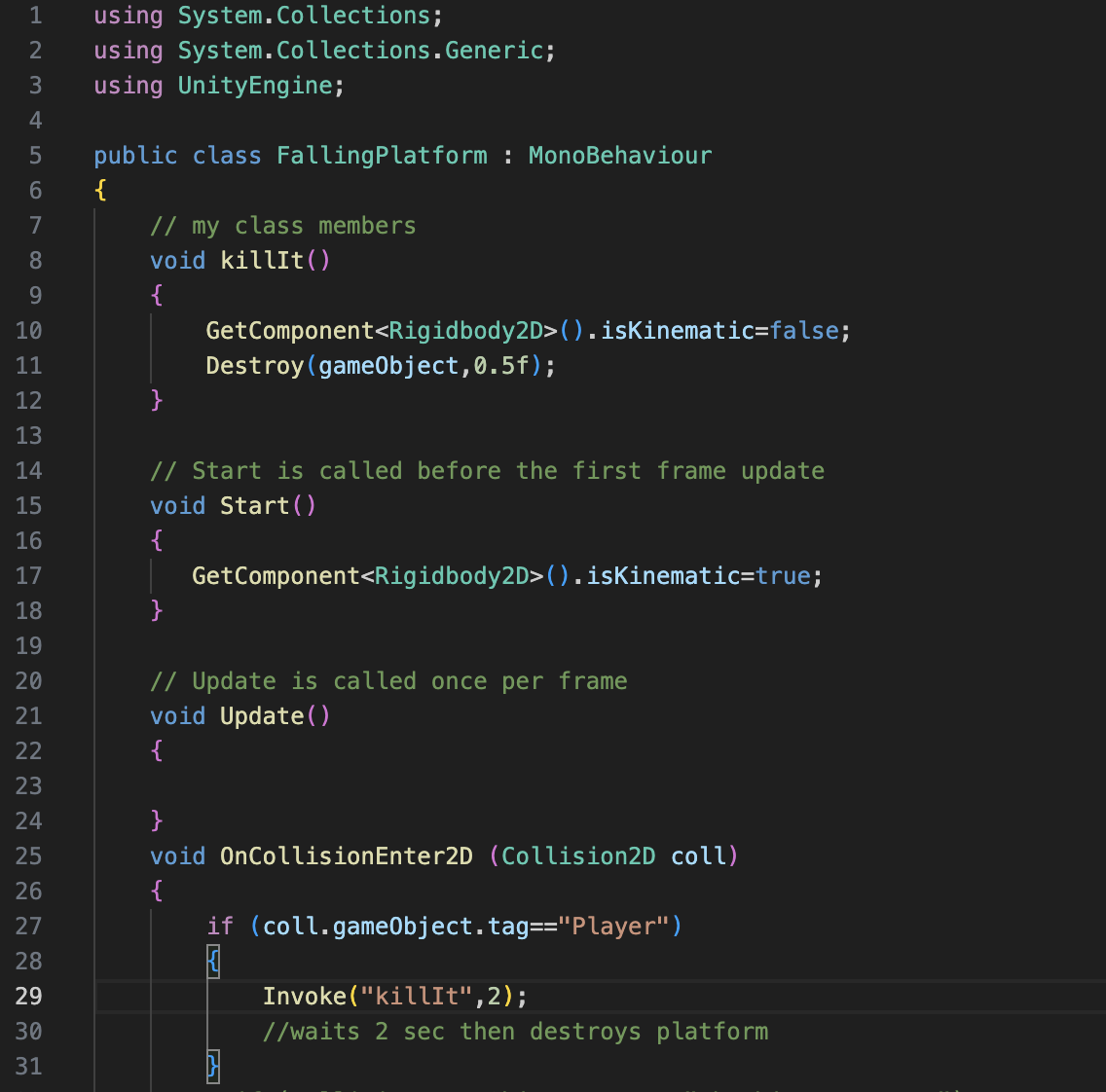1106x1092 pixels.
Task: Place cursor on the Start method name
Action: tap(254, 506)
